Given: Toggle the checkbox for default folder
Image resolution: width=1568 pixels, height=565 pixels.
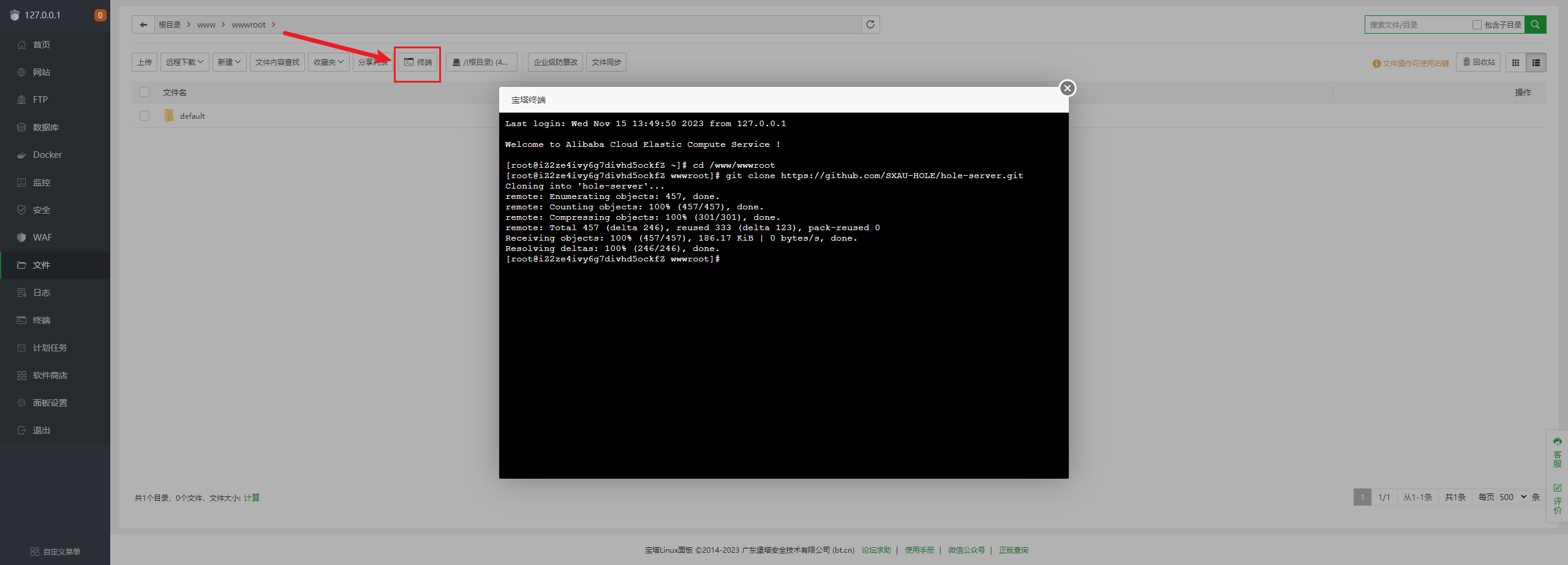Looking at the screenshot, I should [145, 116].
